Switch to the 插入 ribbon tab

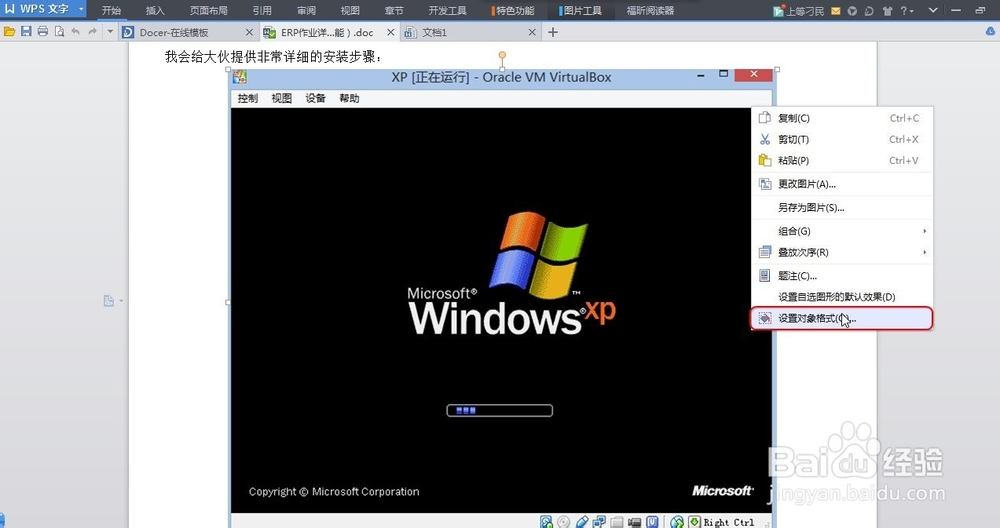[x=155, y=10]
